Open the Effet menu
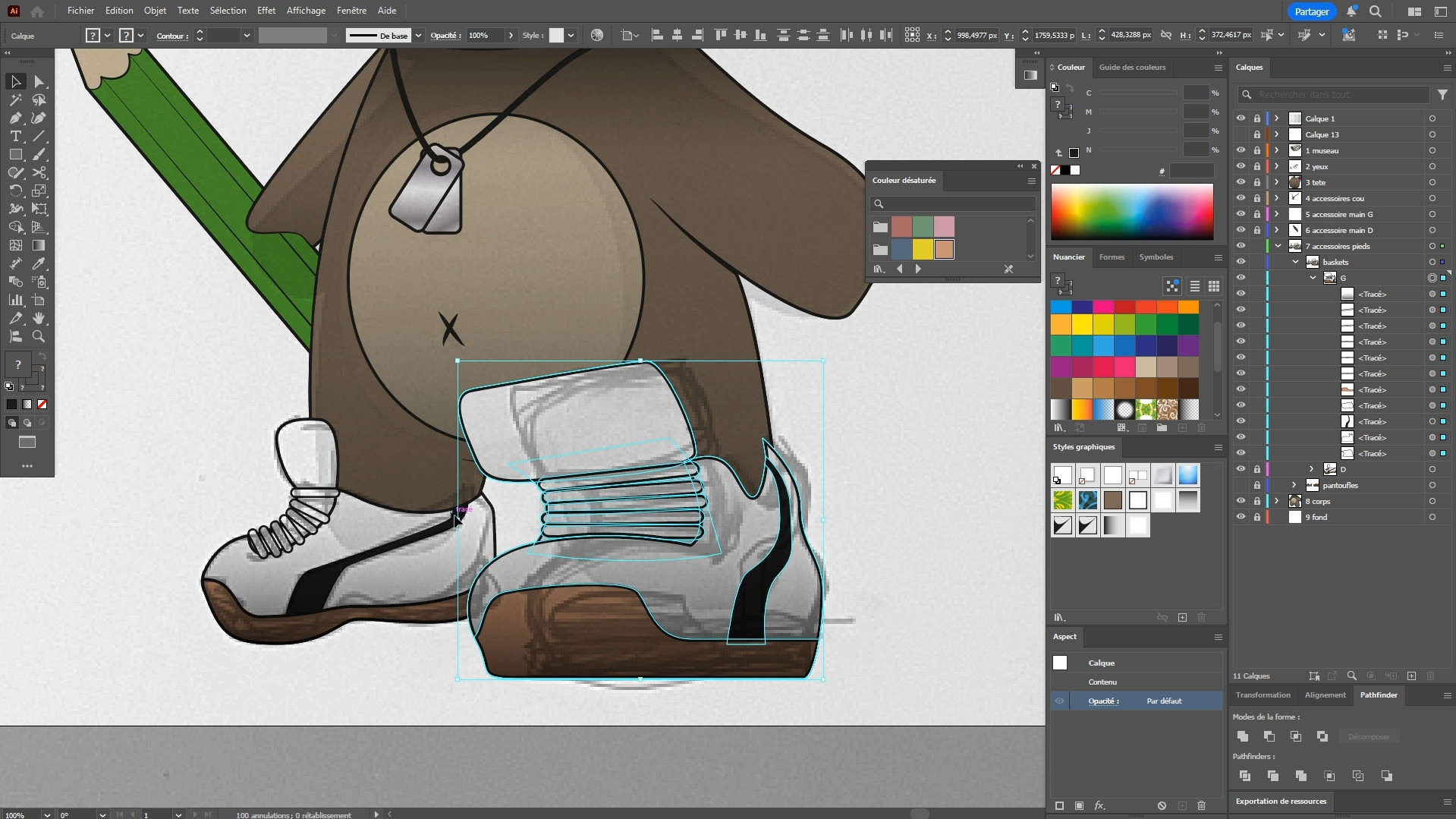The height and width of the screenshot is (819, 1456). (266, 11)
